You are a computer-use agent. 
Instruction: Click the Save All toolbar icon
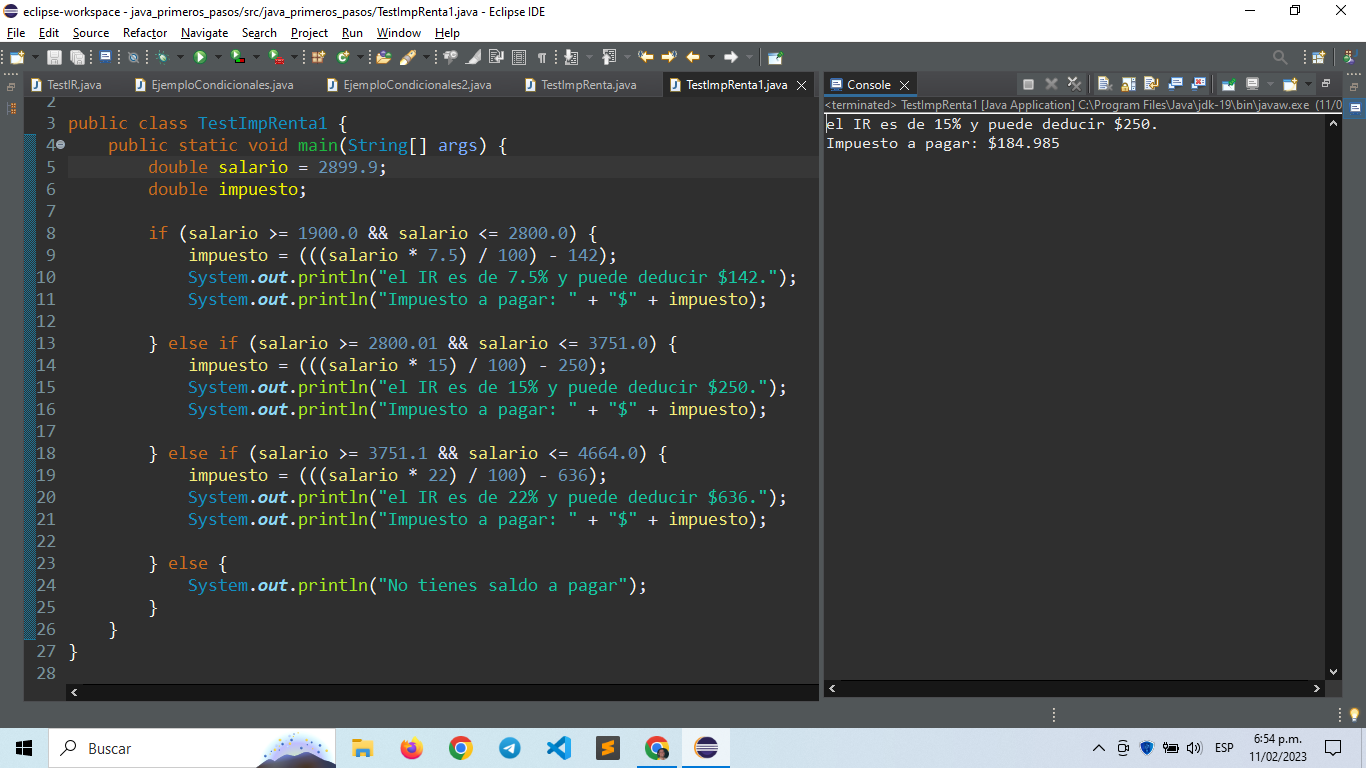tap(77, 57)
